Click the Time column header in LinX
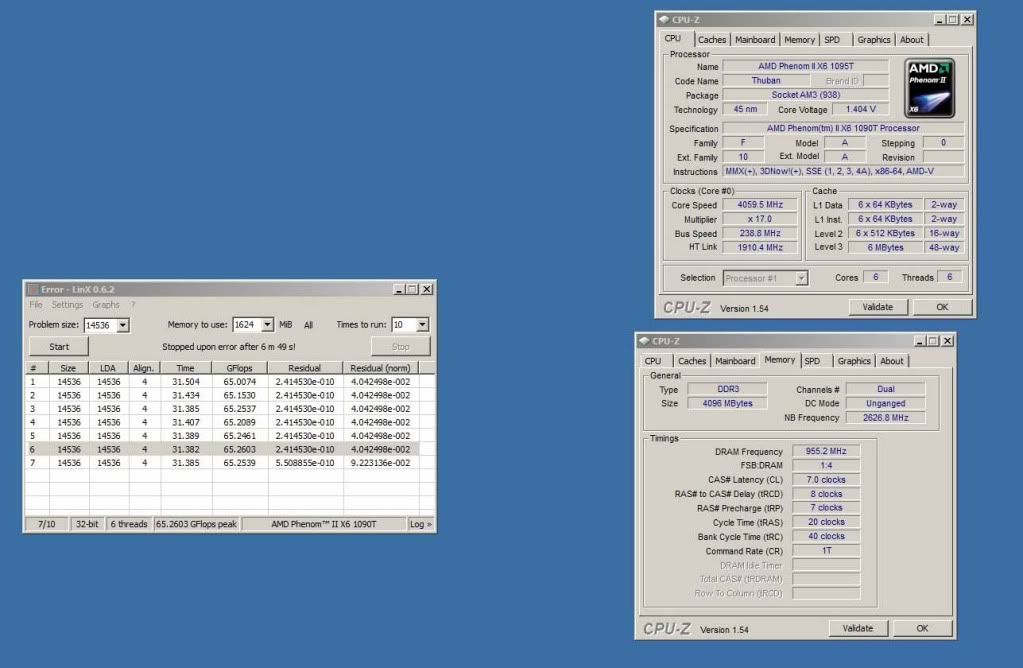Image resolution: width=1023 pixels, height=668 pixels. [x=185, y=368]
